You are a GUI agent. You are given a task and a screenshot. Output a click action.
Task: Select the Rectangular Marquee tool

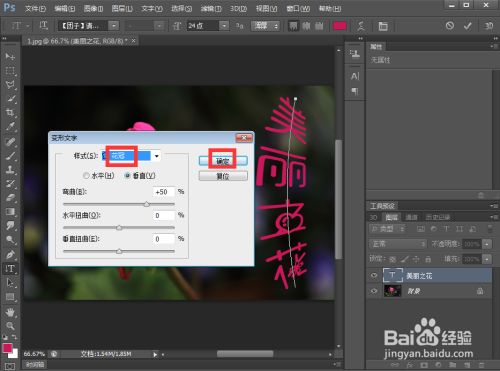[x=10, y=71]
